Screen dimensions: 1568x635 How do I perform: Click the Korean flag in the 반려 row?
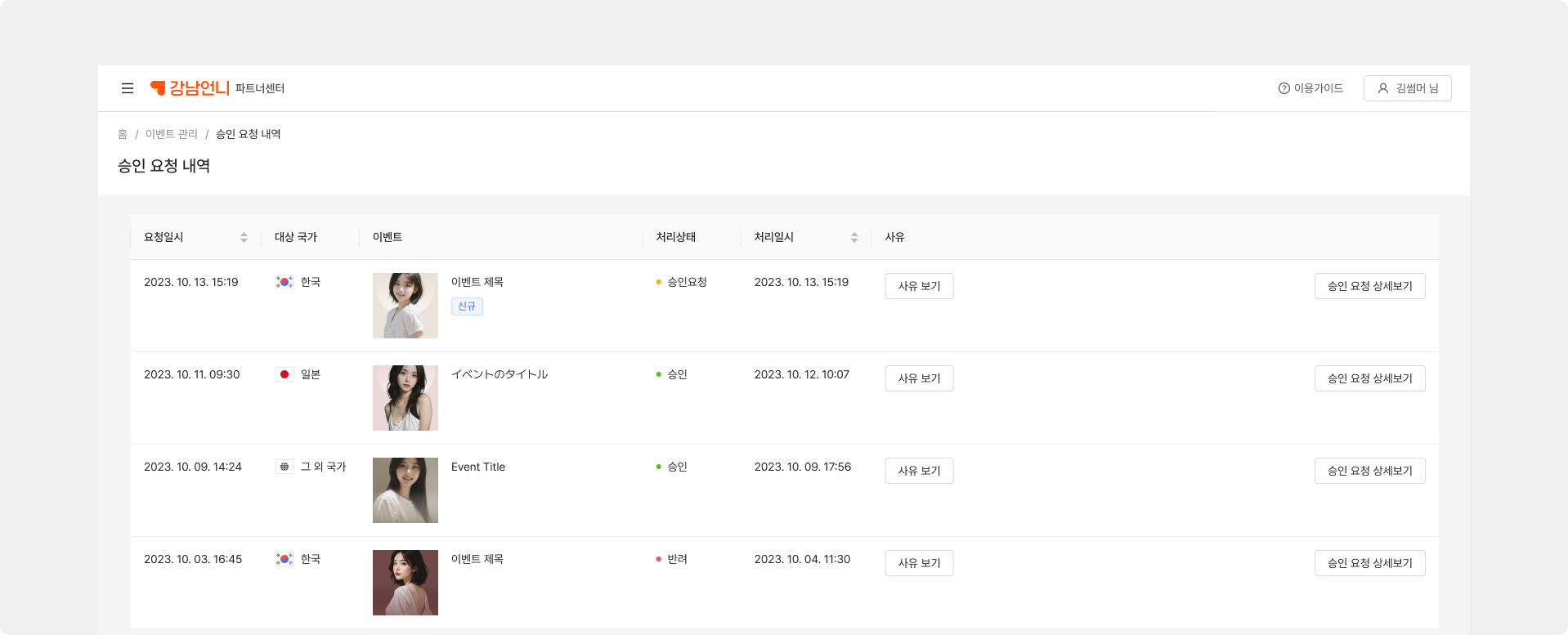pyautogui.click(x=284, y=559)
